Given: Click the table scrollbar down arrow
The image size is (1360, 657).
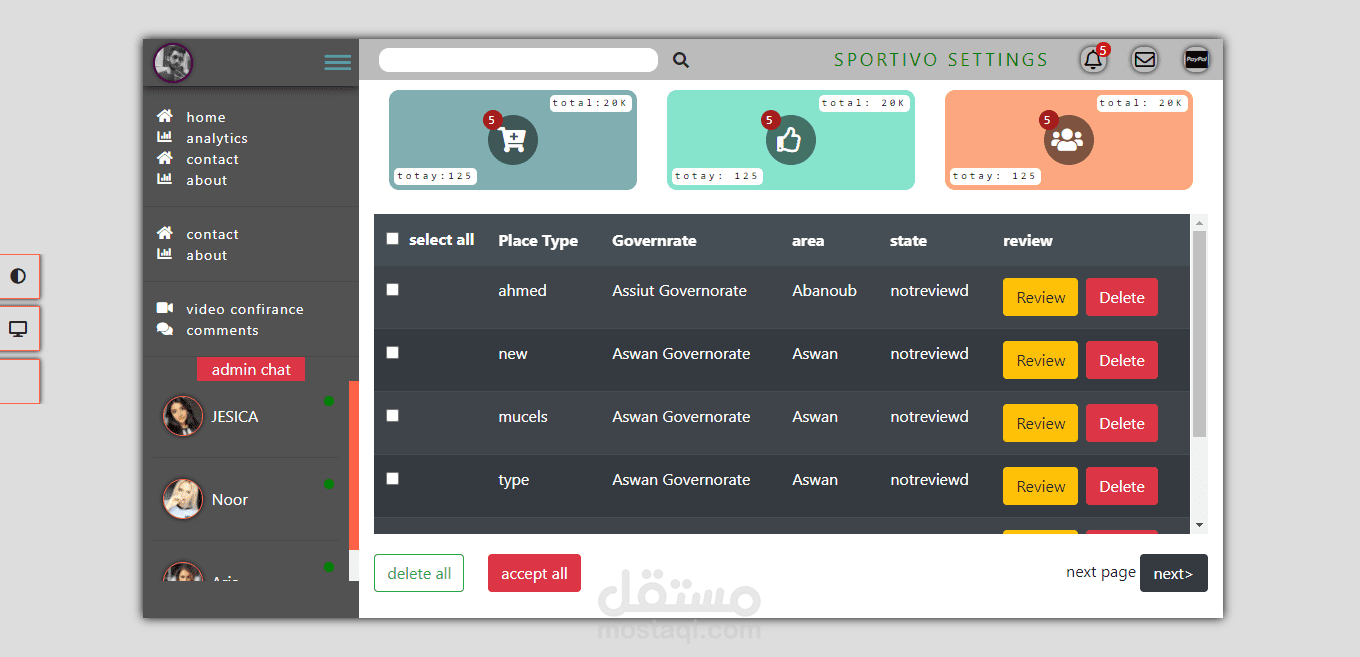Looking at the screenshot, I should tap(1200, 525).
